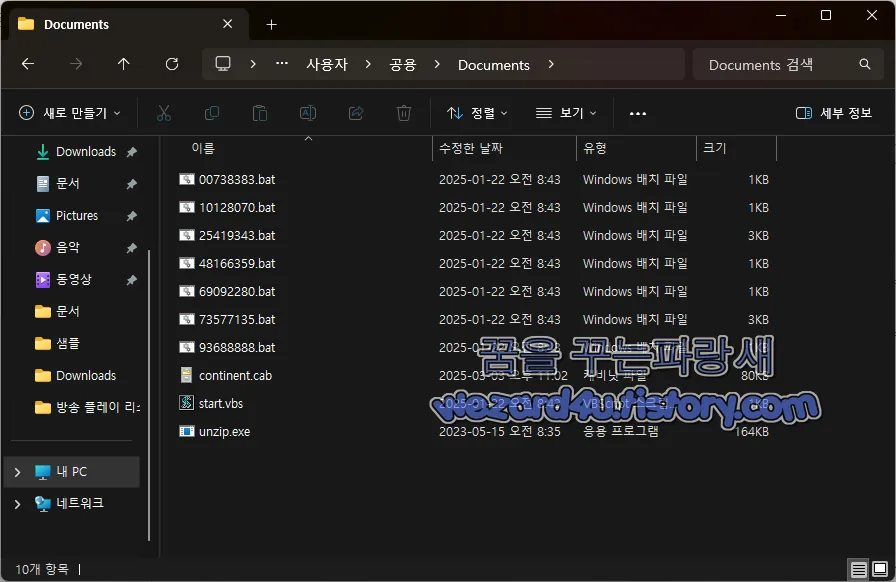Click the Copy icon in toolbar
The height and width of the screenshot is (582, 896).
212,113
